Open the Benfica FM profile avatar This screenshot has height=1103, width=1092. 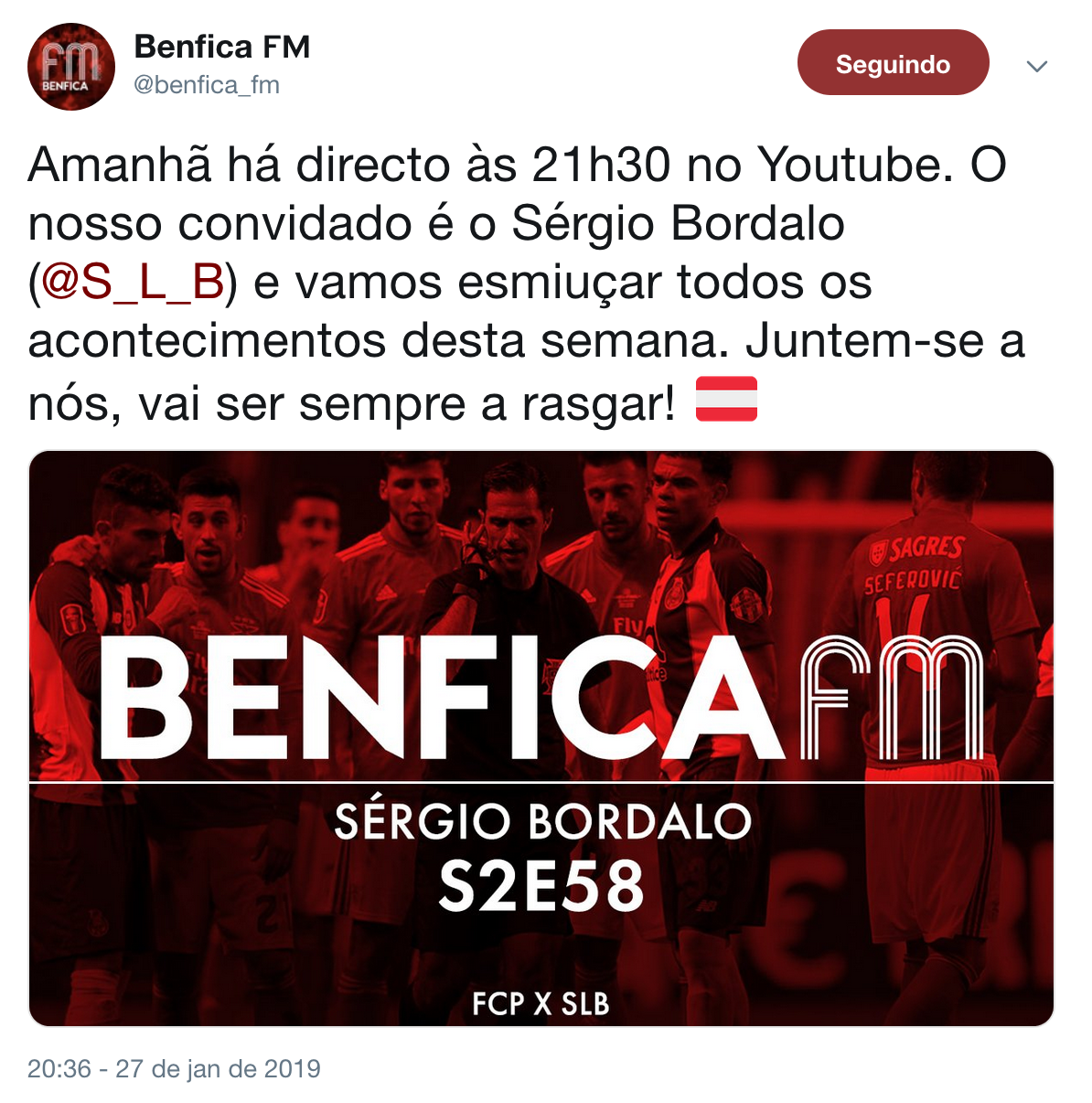pyautogui.click(x=71, y=67)
